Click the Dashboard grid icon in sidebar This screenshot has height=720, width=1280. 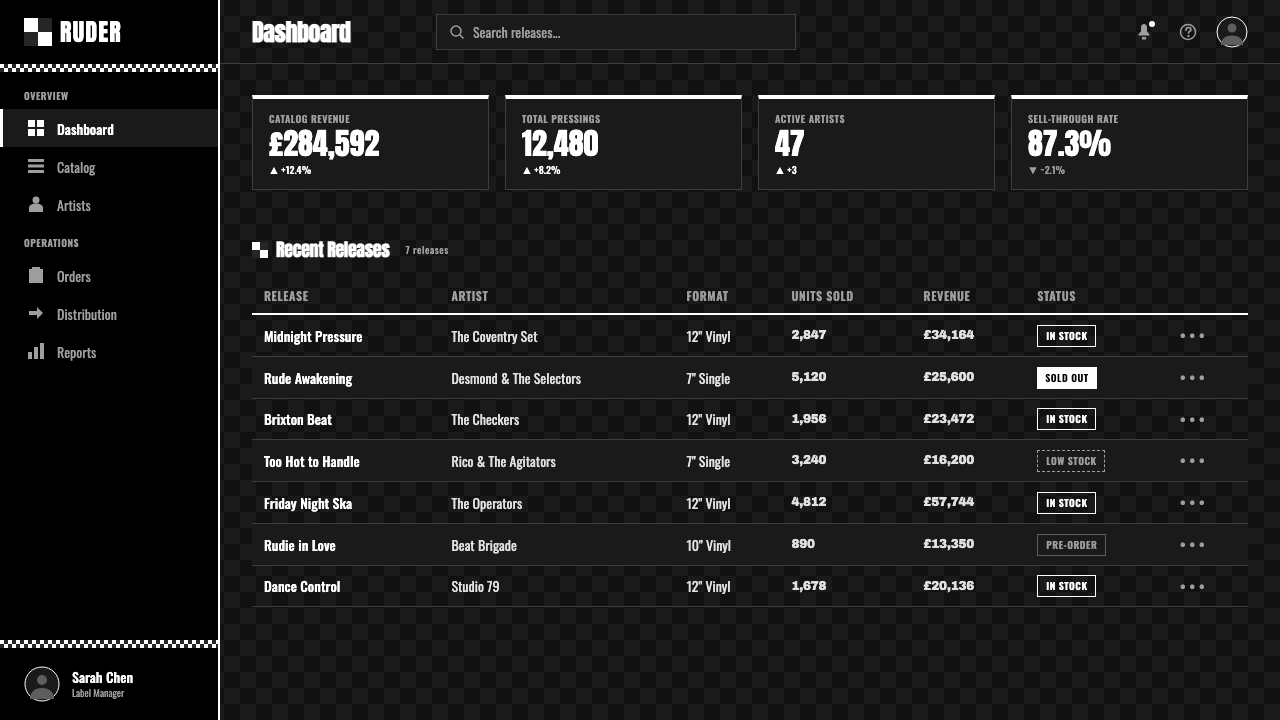[36, 128]
